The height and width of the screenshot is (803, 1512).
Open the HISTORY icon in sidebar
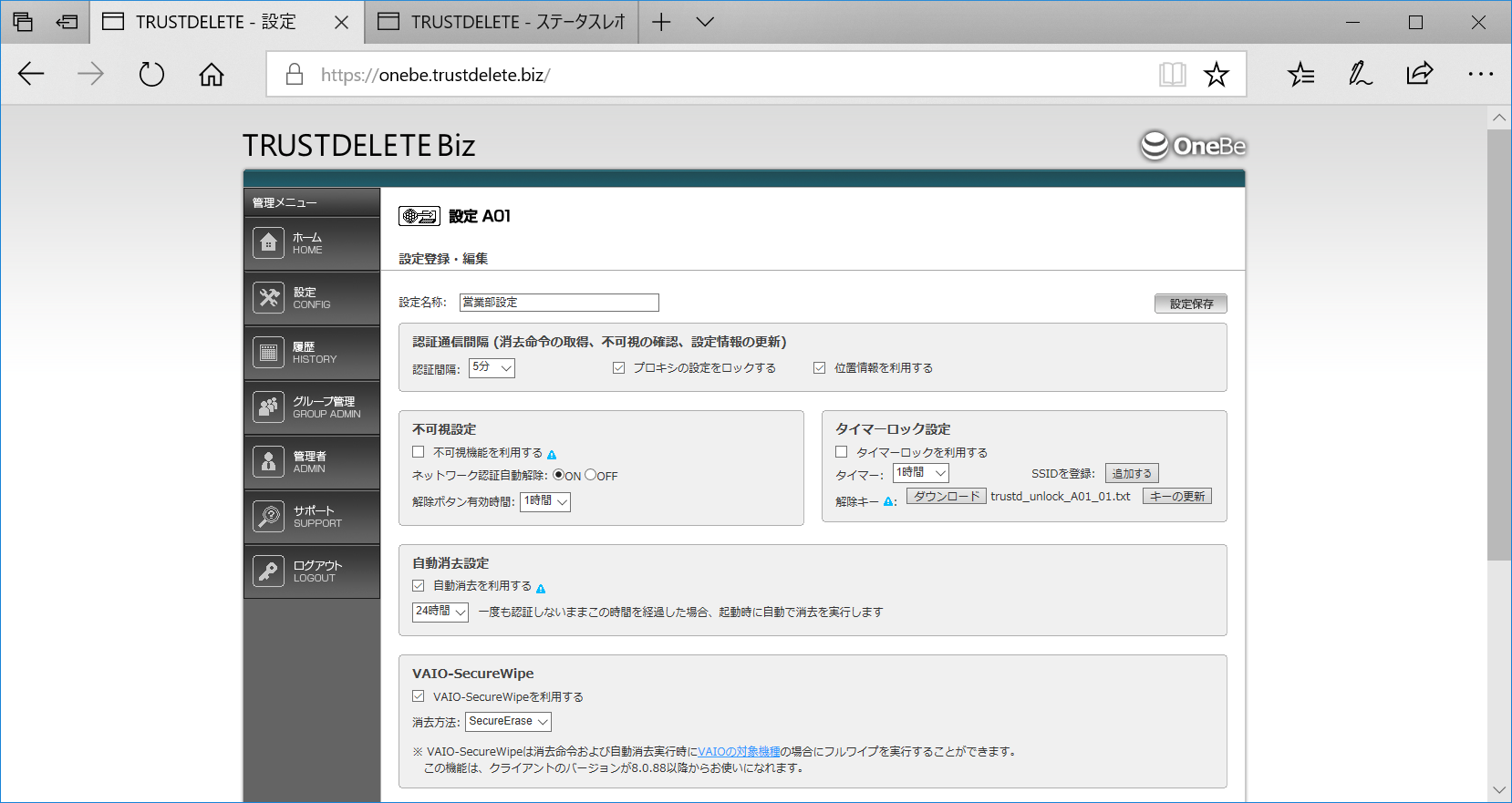click(268, 353)
